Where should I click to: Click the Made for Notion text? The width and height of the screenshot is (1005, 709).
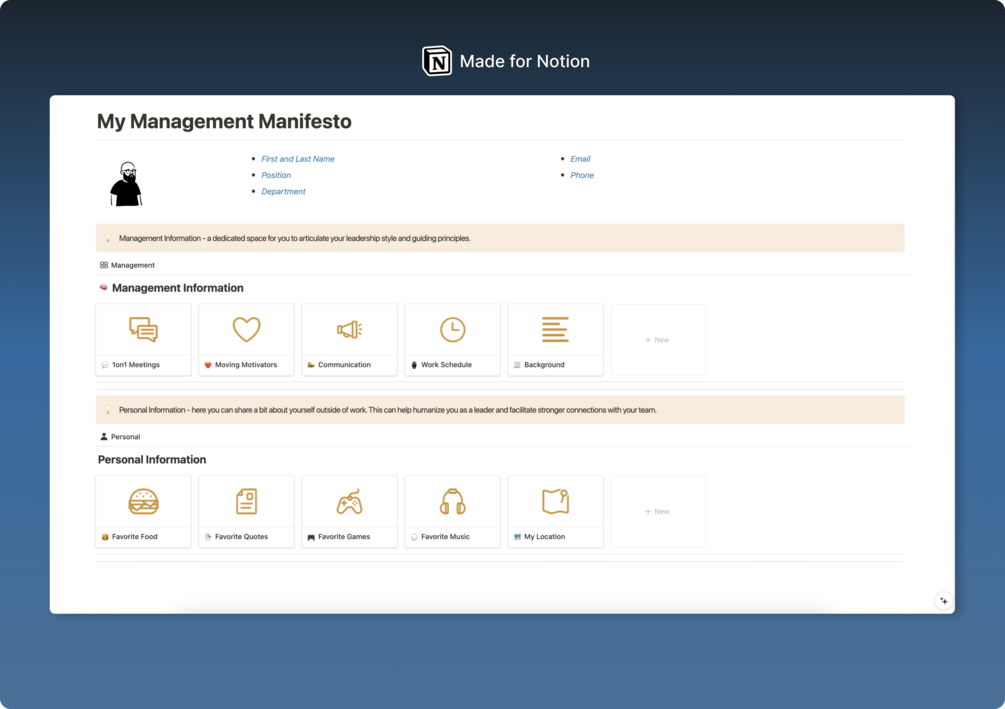pyautogui.click(x=525, y=61)
